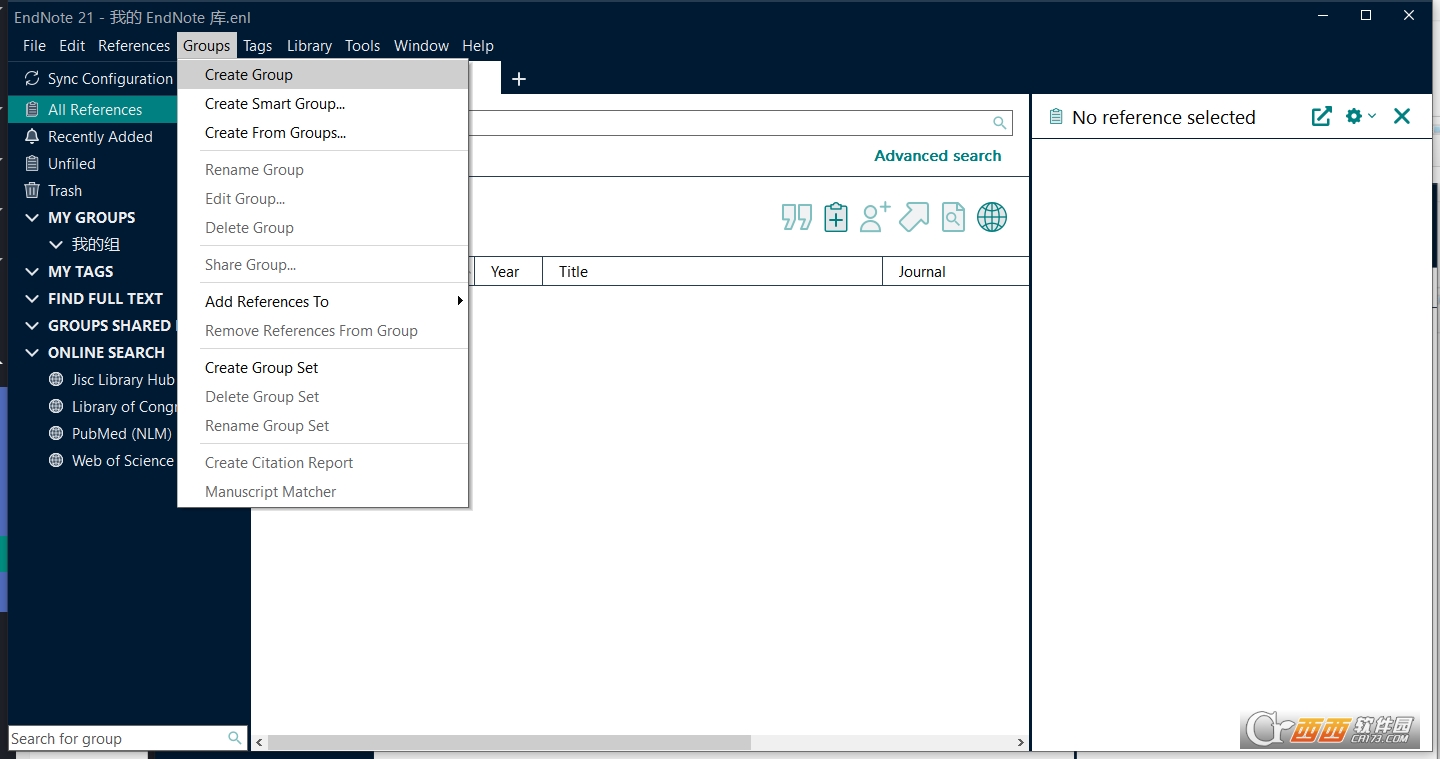Sort references by Title column header
The height and width of the screenshot is (759, 1440).
click(712, 272)
